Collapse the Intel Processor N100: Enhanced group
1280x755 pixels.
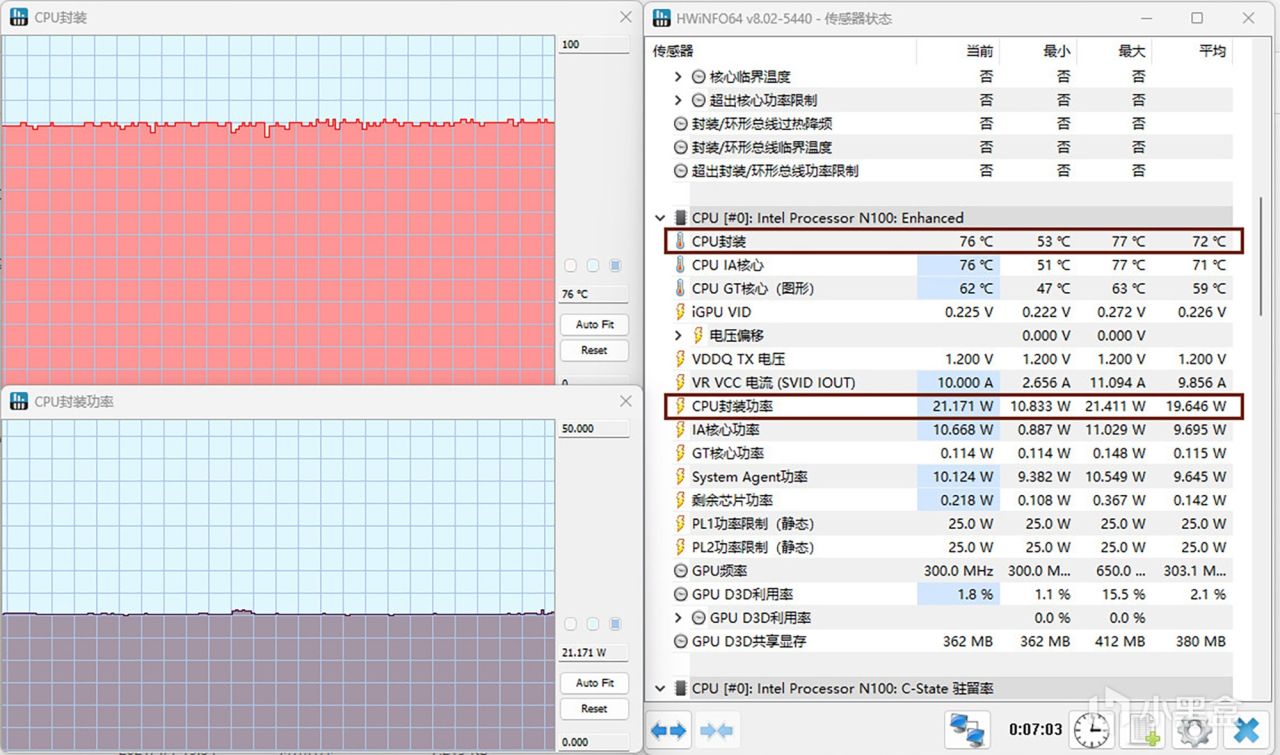click(660, 218)
